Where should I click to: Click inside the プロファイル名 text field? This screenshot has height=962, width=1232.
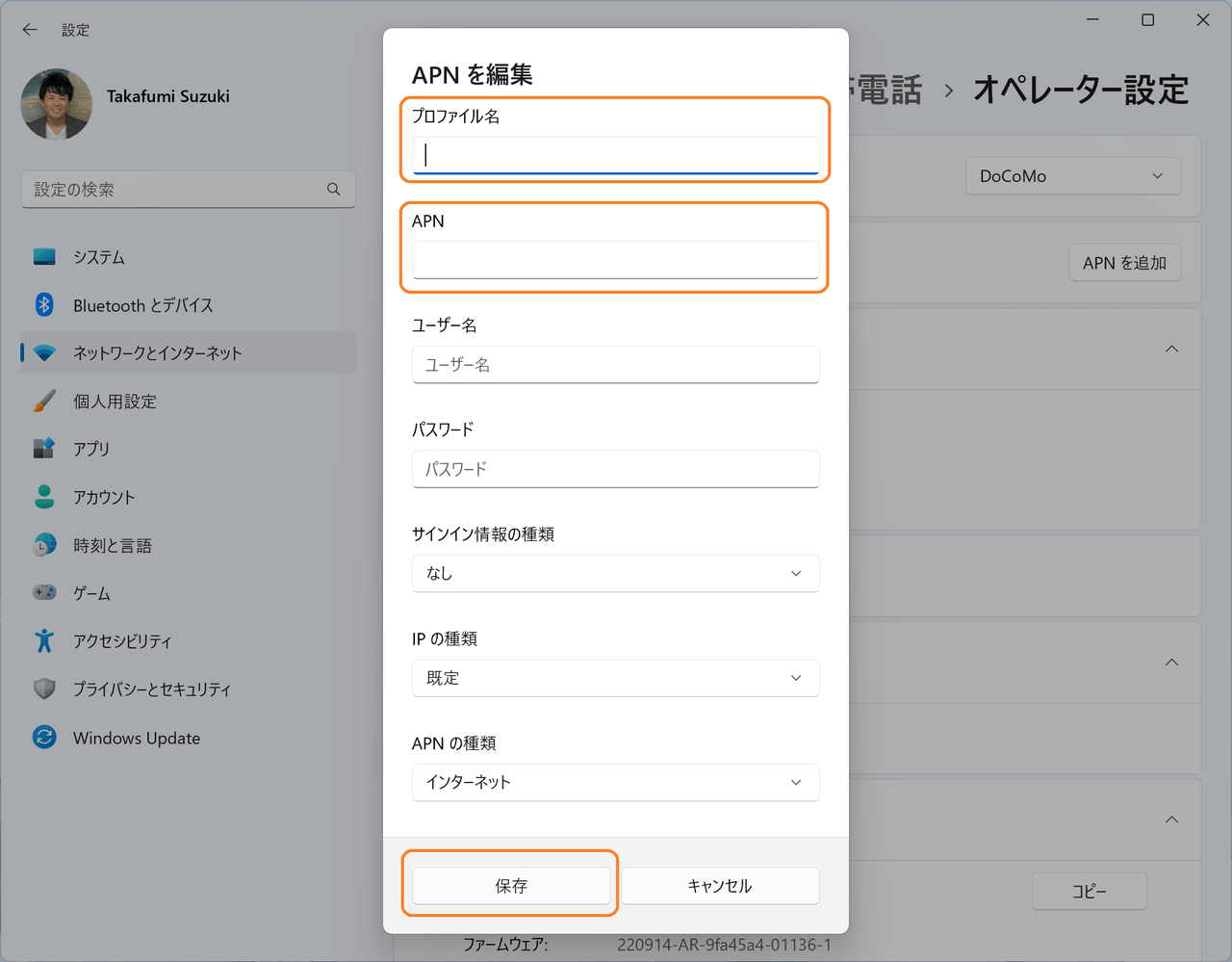615,154
